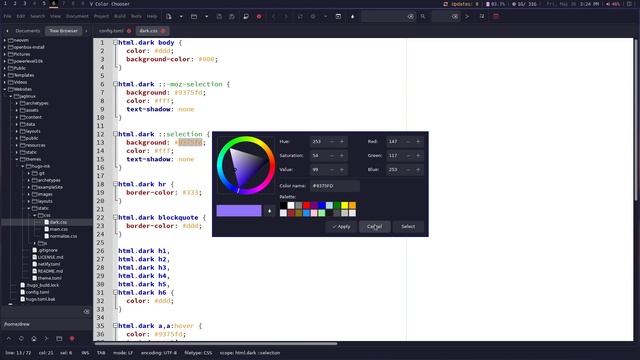
Task: Click the magnifier Find icon in toolbar
Action: pos(423,17)
